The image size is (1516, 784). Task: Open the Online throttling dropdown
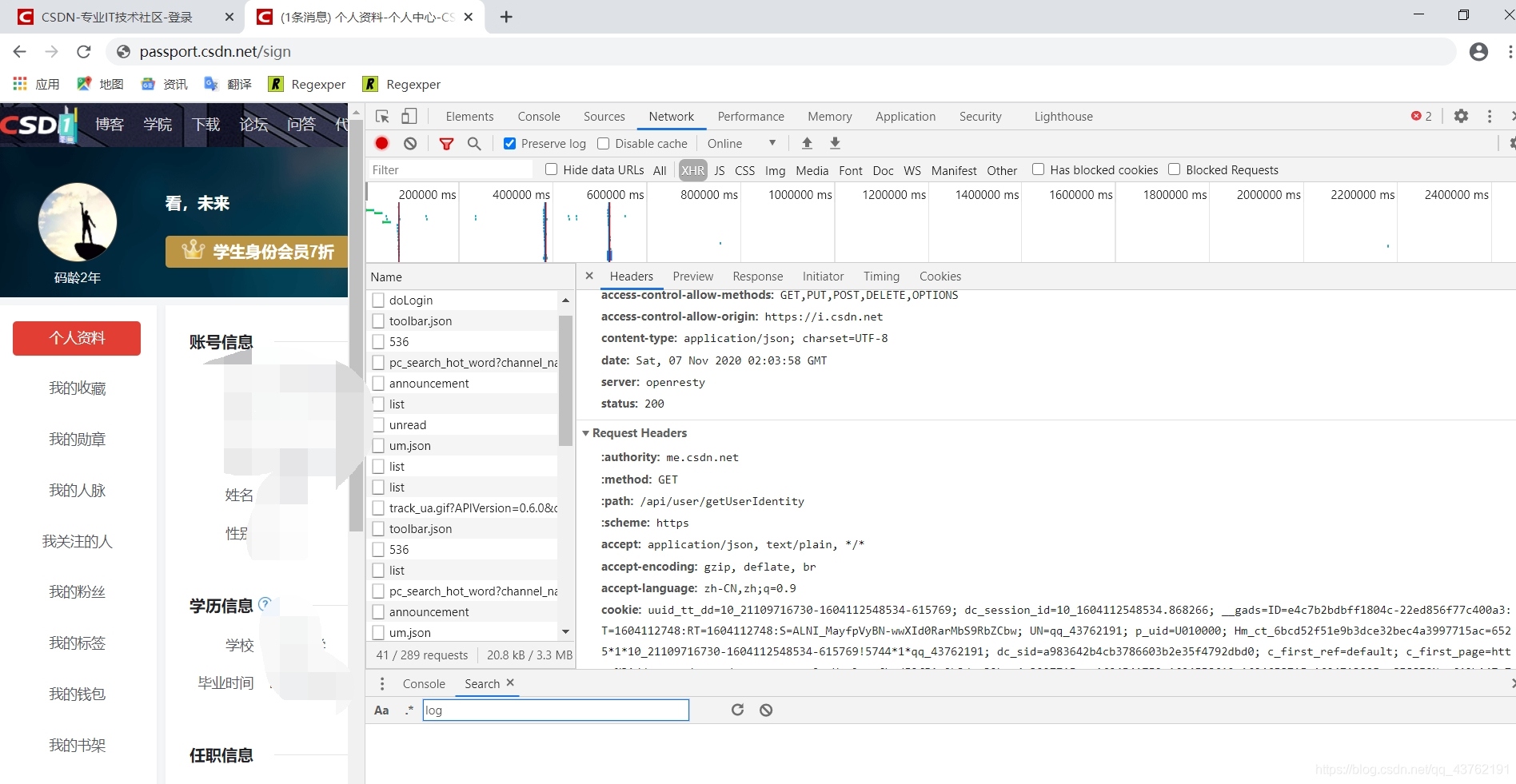tap(741, 143)
